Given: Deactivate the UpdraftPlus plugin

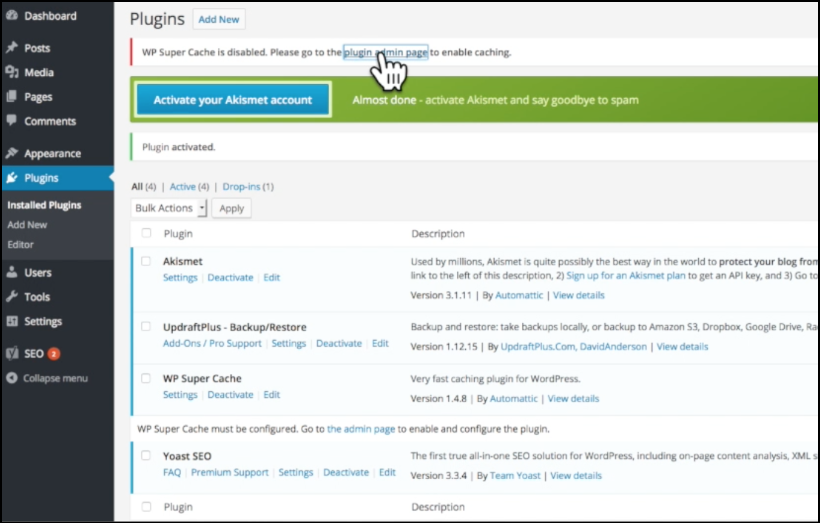Looking at the screenshot, I should tap(339, 343).
